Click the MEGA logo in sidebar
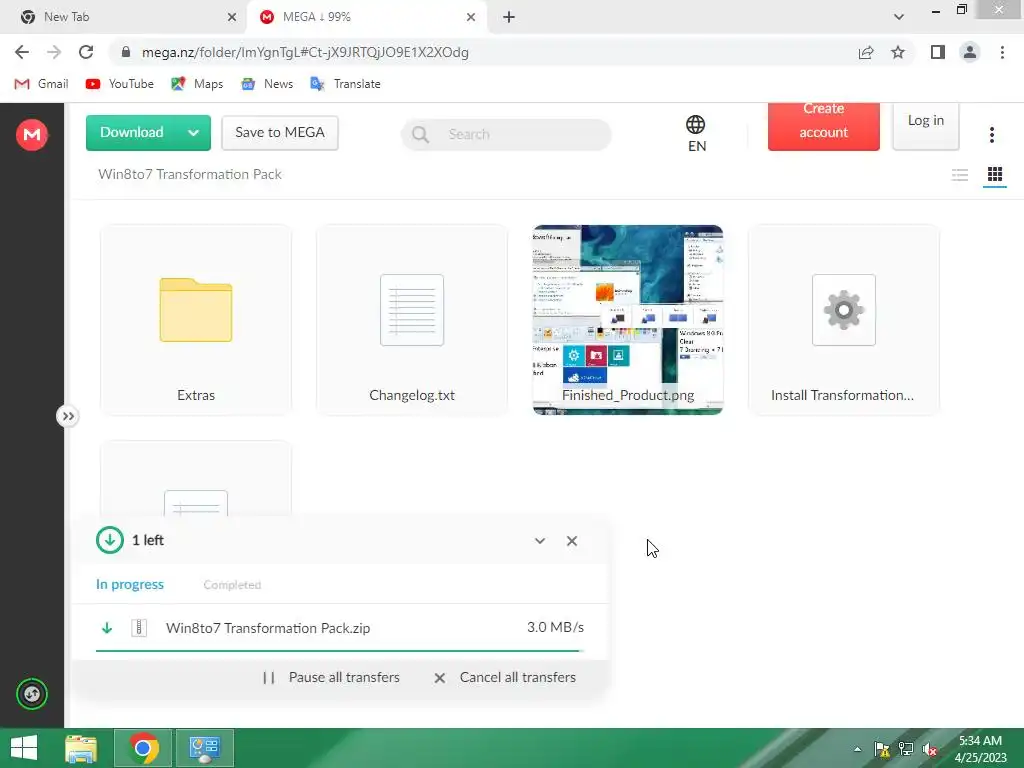Image resolution: width=1024 pixels, height=768 pixels. pos(31,135)
